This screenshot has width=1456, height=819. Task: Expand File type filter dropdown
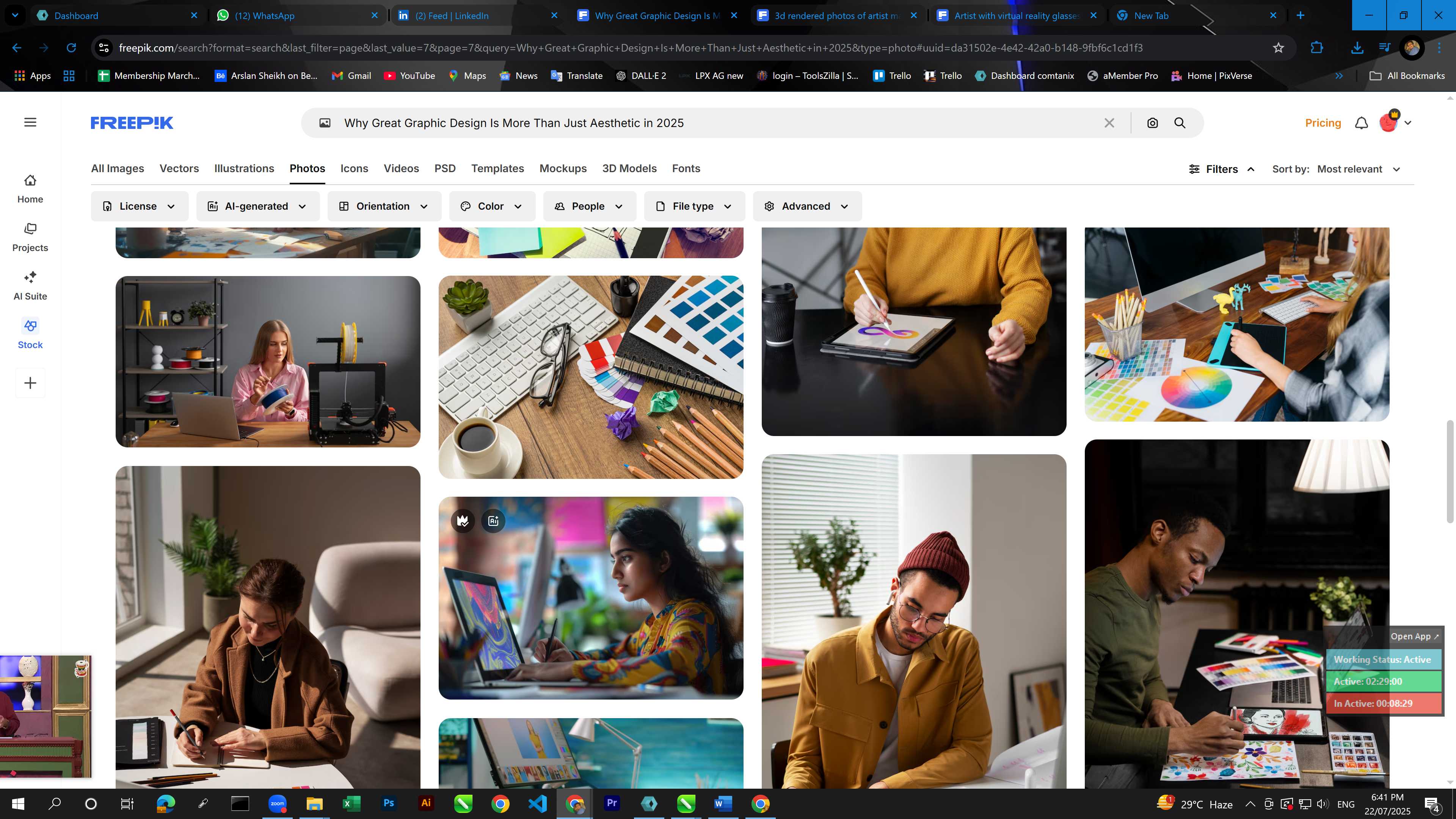tap(694, 206)
